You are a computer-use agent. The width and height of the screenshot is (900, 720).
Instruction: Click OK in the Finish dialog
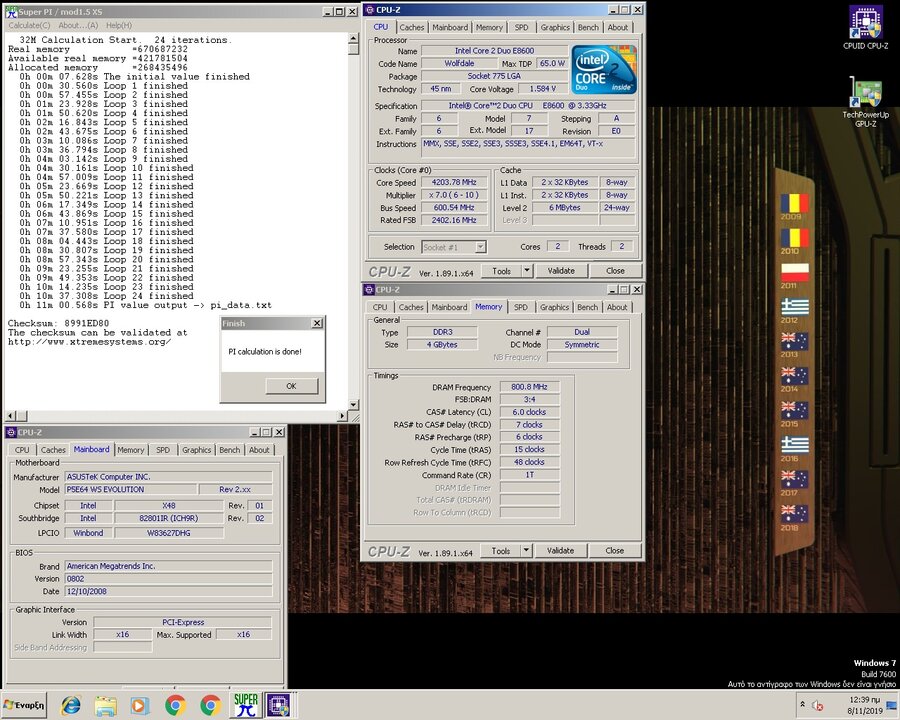click(291, 386)
